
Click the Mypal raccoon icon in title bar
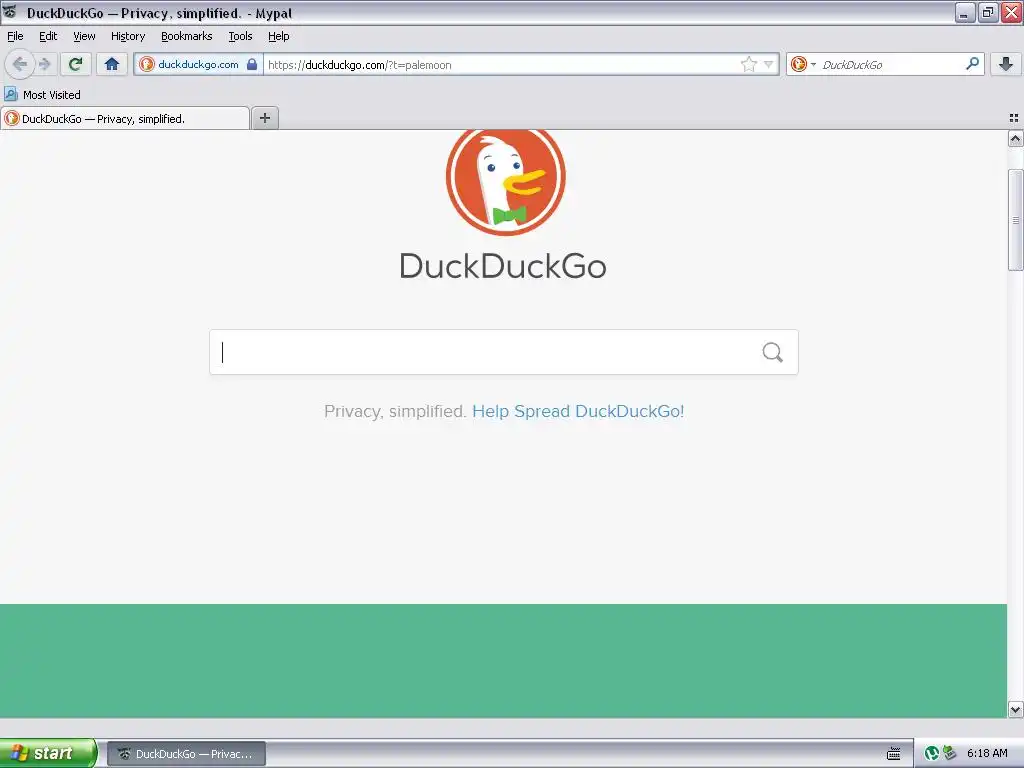click(x=10, y=12)
